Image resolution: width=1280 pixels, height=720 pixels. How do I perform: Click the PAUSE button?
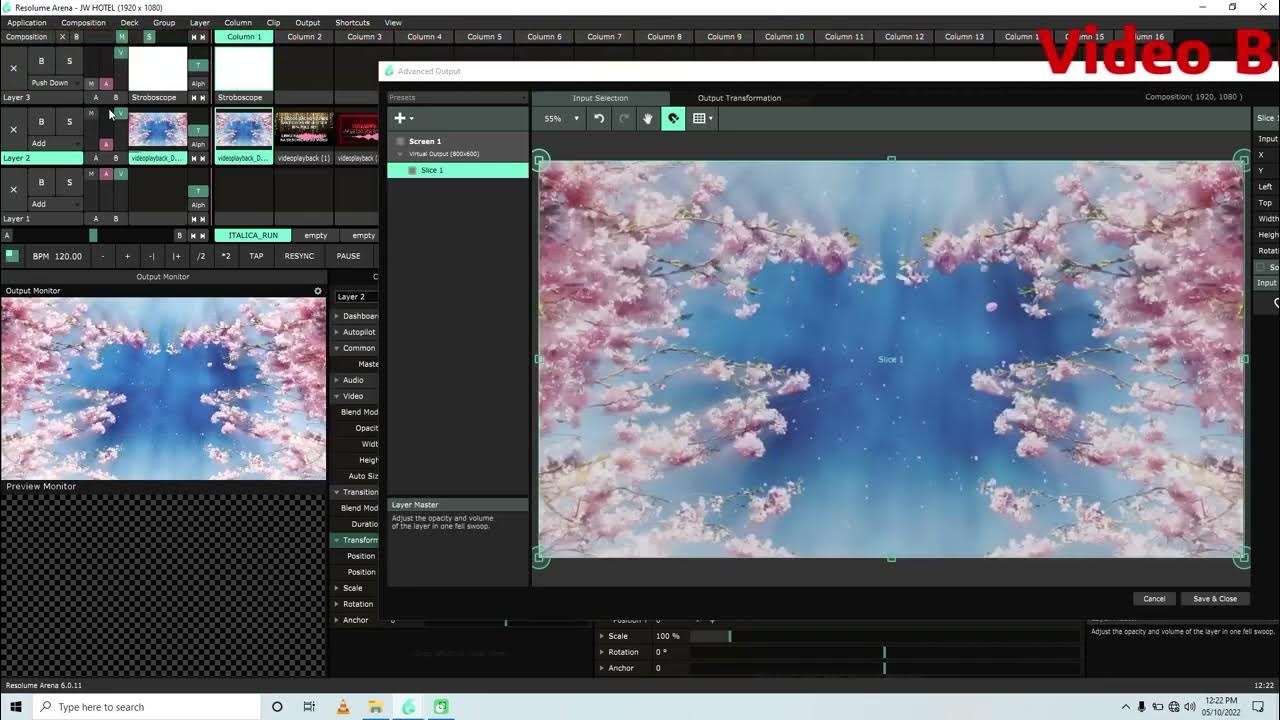click(348, 256)
